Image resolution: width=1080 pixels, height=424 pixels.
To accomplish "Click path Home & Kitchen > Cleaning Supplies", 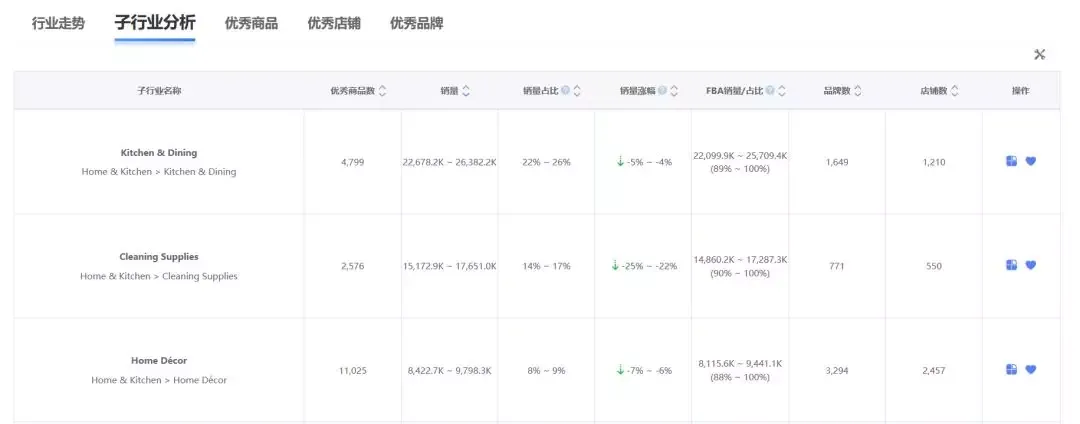I will 158,276.
